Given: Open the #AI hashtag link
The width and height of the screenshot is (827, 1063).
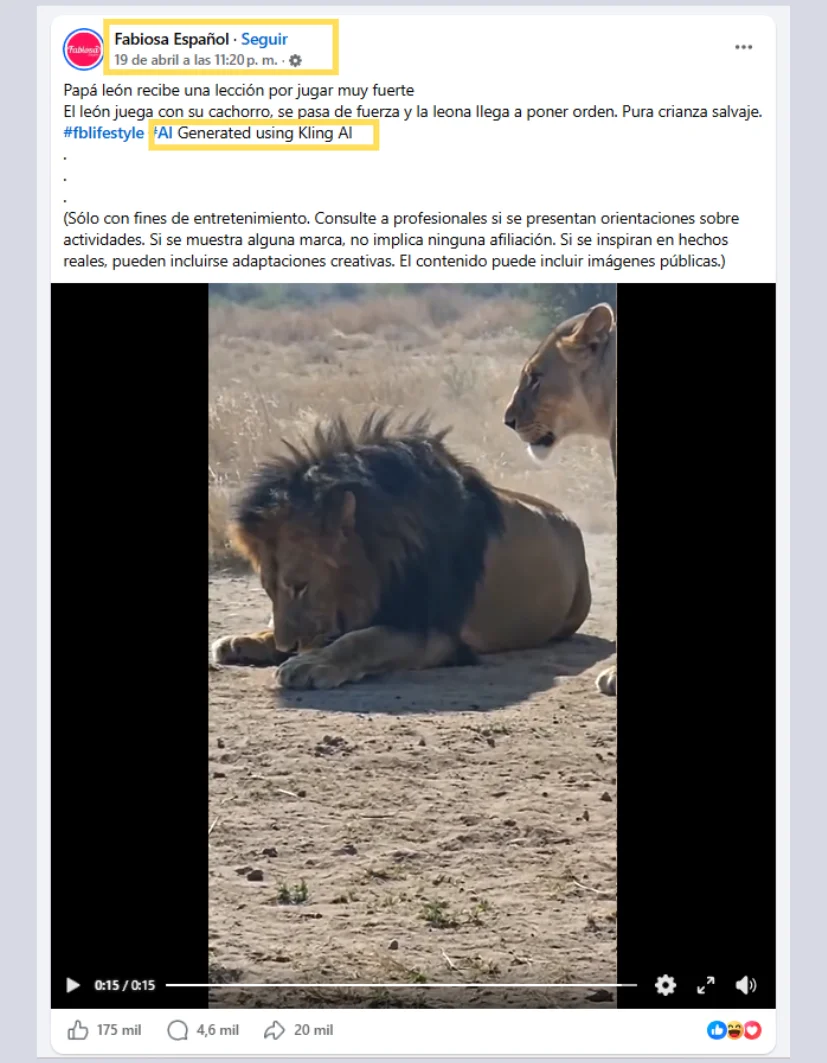Looking at the screenshot, I should tap(163, 133).
